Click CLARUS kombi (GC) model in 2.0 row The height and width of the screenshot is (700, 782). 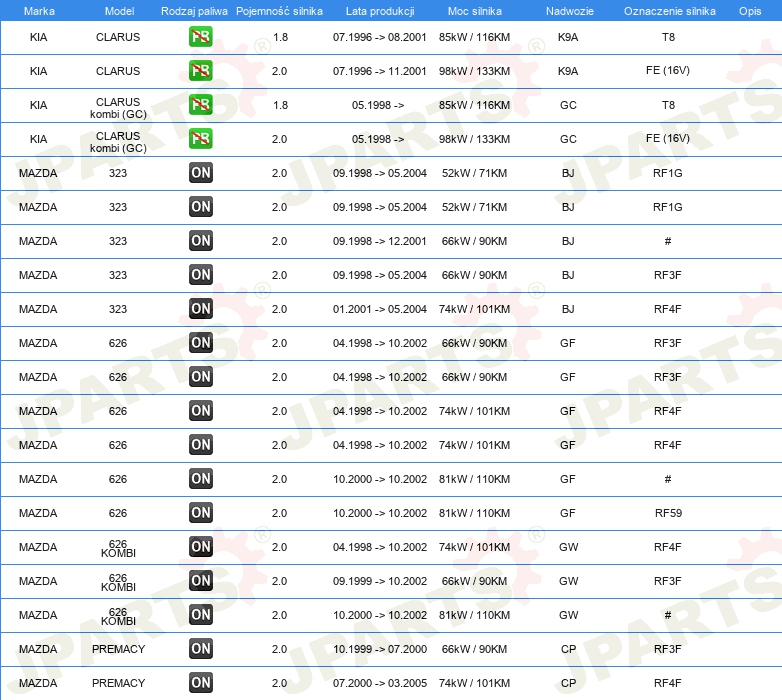[x=118, y=142]
